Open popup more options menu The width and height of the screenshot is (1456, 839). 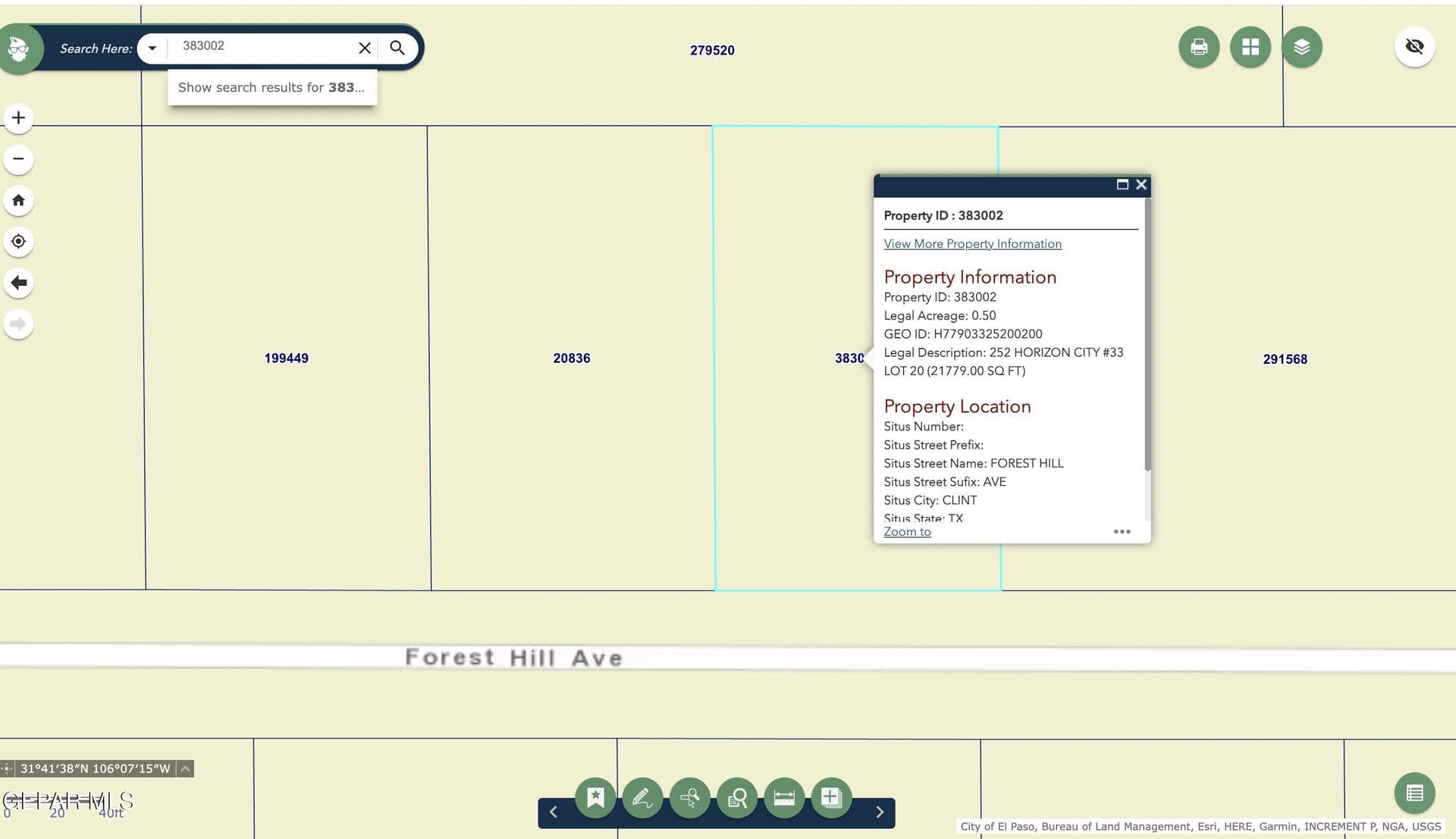click(1122, 531)
